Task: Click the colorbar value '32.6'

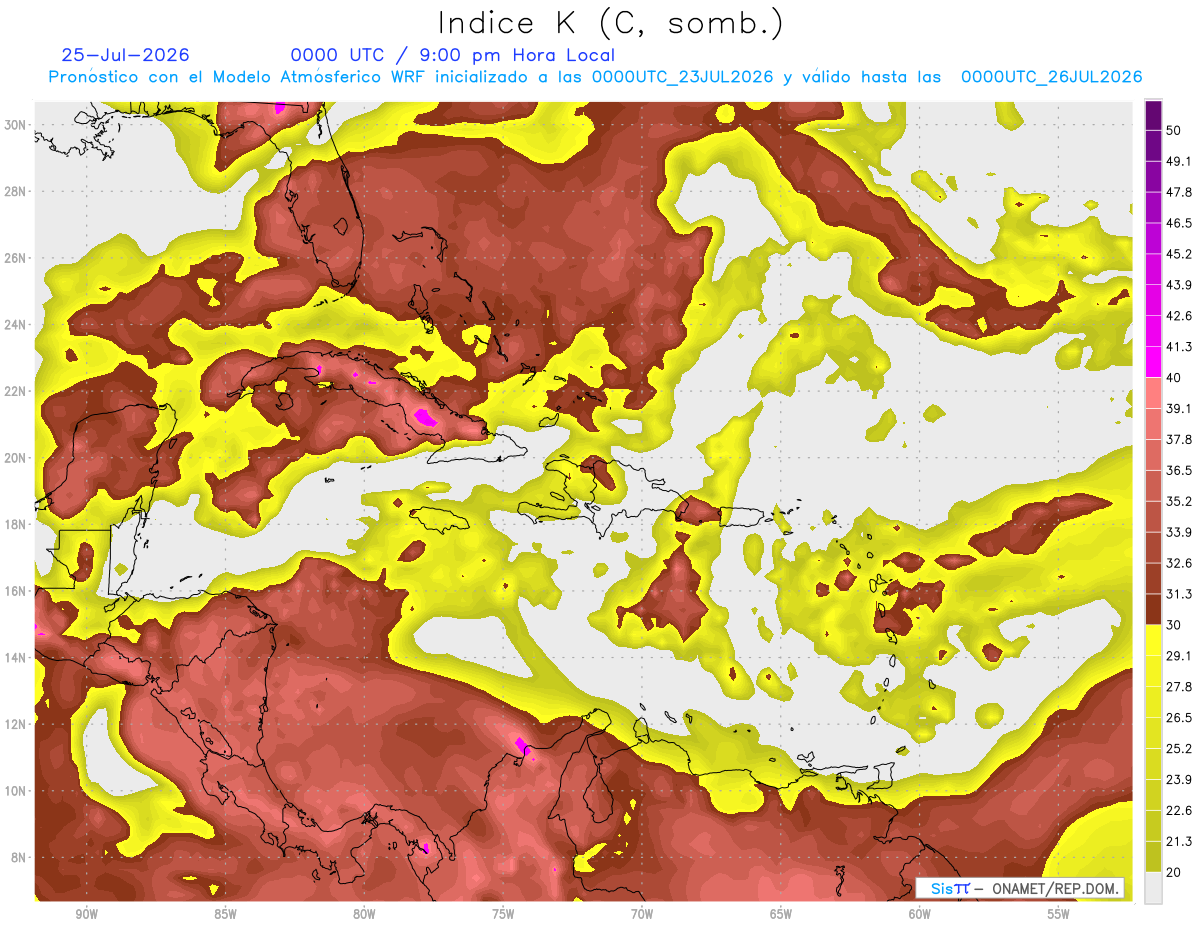Action: 1179,563
